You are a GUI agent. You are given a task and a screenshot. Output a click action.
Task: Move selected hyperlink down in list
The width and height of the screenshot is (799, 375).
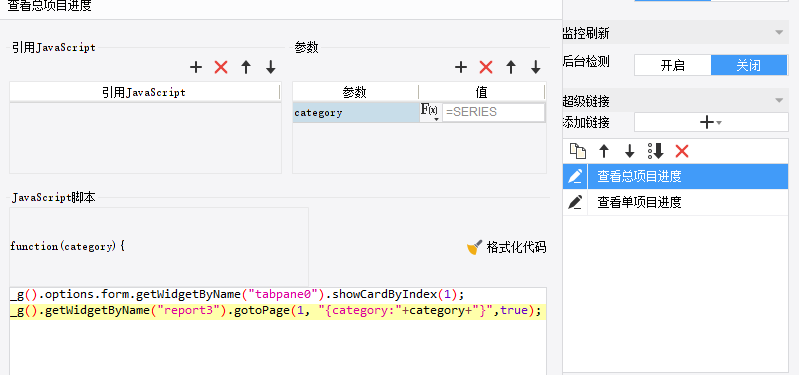pyautogui.click(x=629, y=151)
